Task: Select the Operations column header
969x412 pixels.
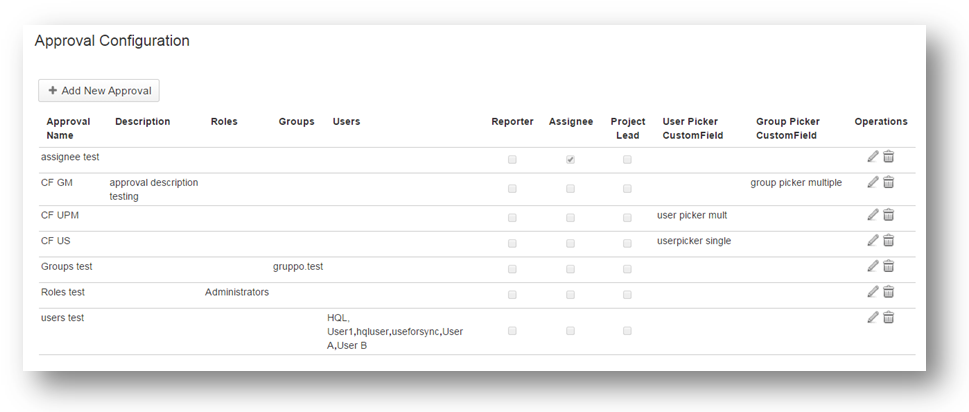Action: point(880,122)
